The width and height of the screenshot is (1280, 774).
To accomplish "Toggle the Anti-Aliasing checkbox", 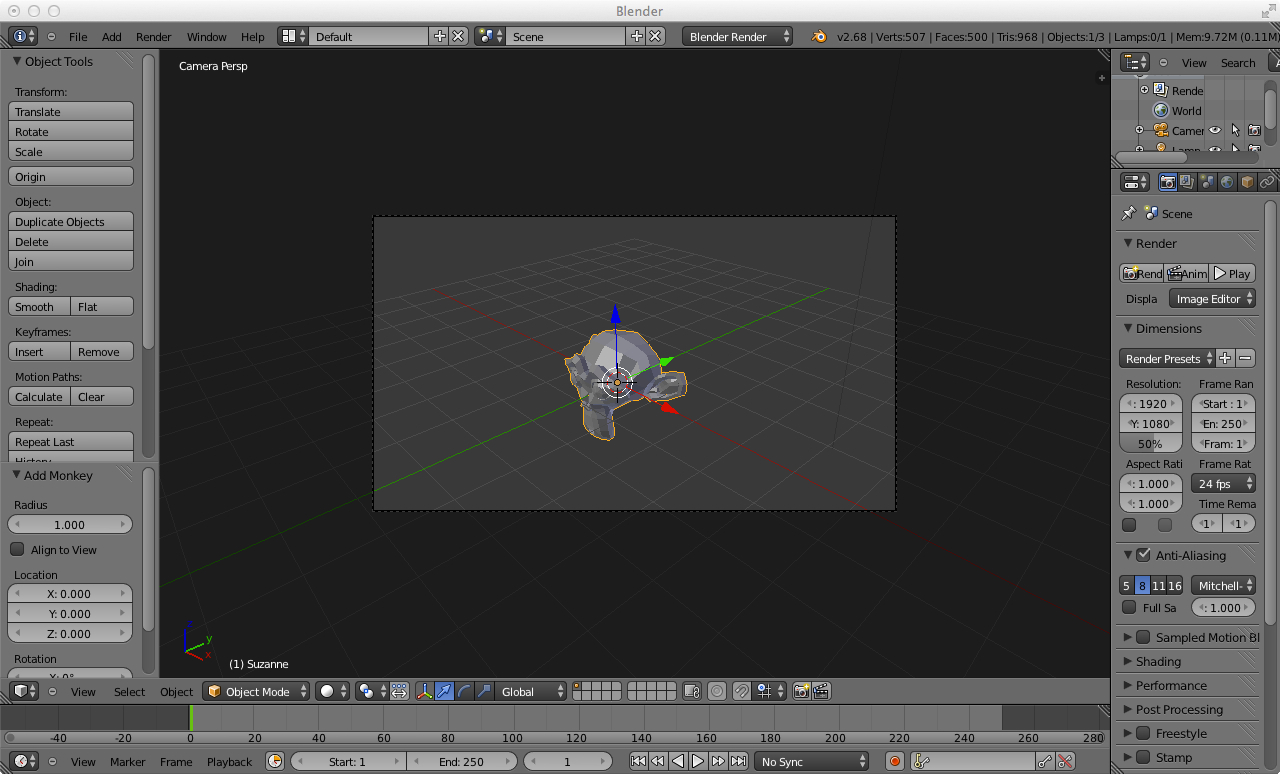I will point(1144,555).
